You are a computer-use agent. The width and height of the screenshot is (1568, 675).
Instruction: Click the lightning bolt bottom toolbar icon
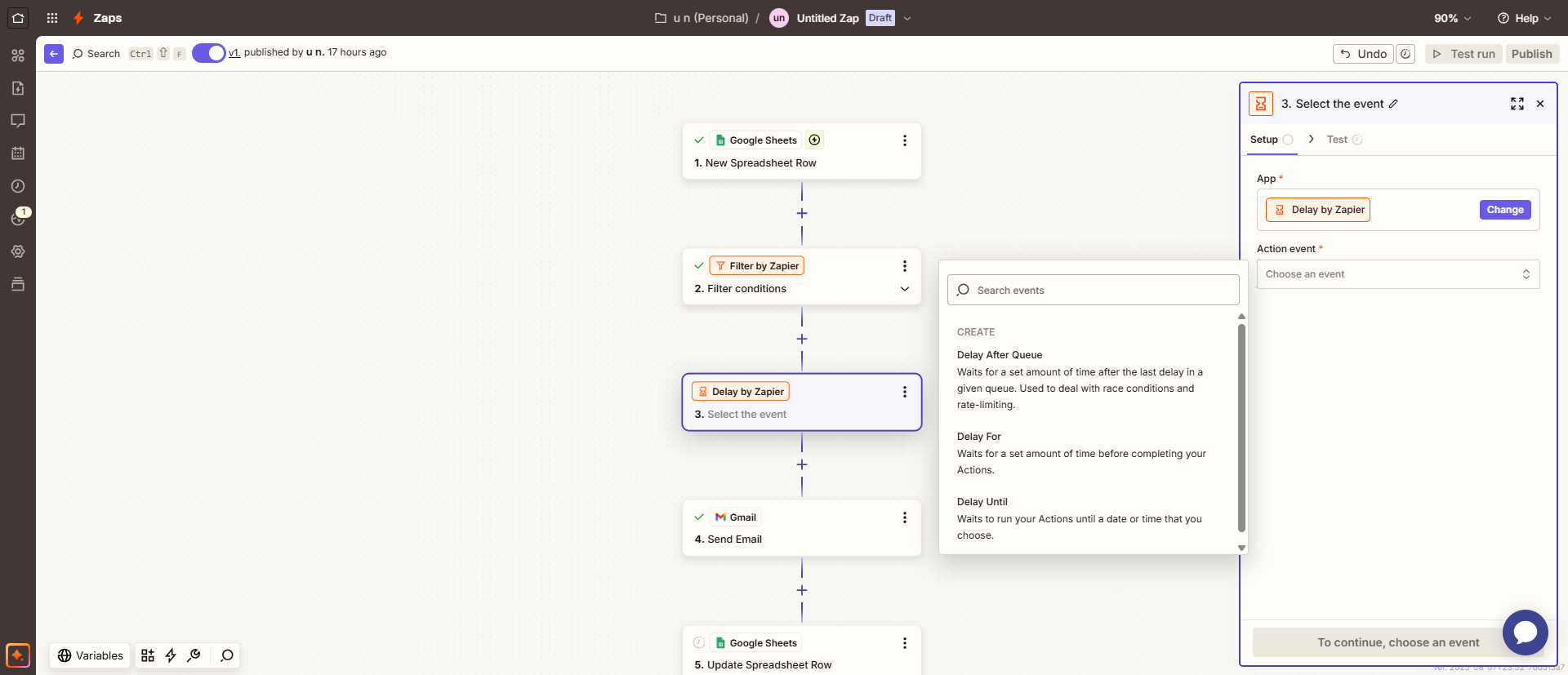[x=171, y=655]
